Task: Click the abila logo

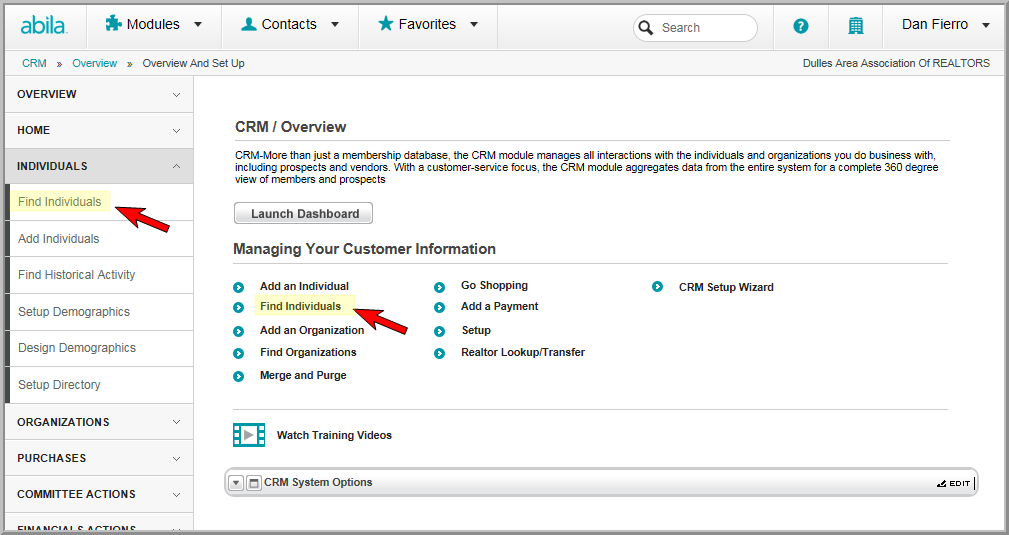Action: pyautogui.click(x=43, y=25)
